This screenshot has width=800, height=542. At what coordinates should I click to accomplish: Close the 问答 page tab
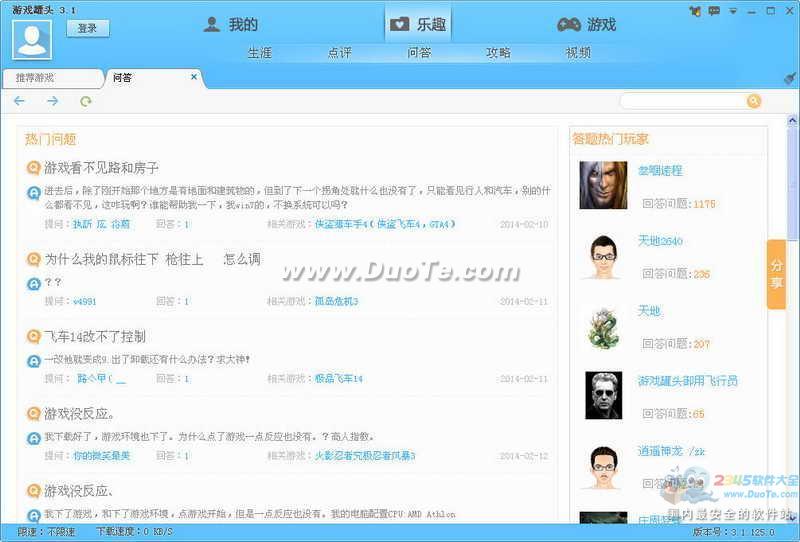[x=194, y=77]
